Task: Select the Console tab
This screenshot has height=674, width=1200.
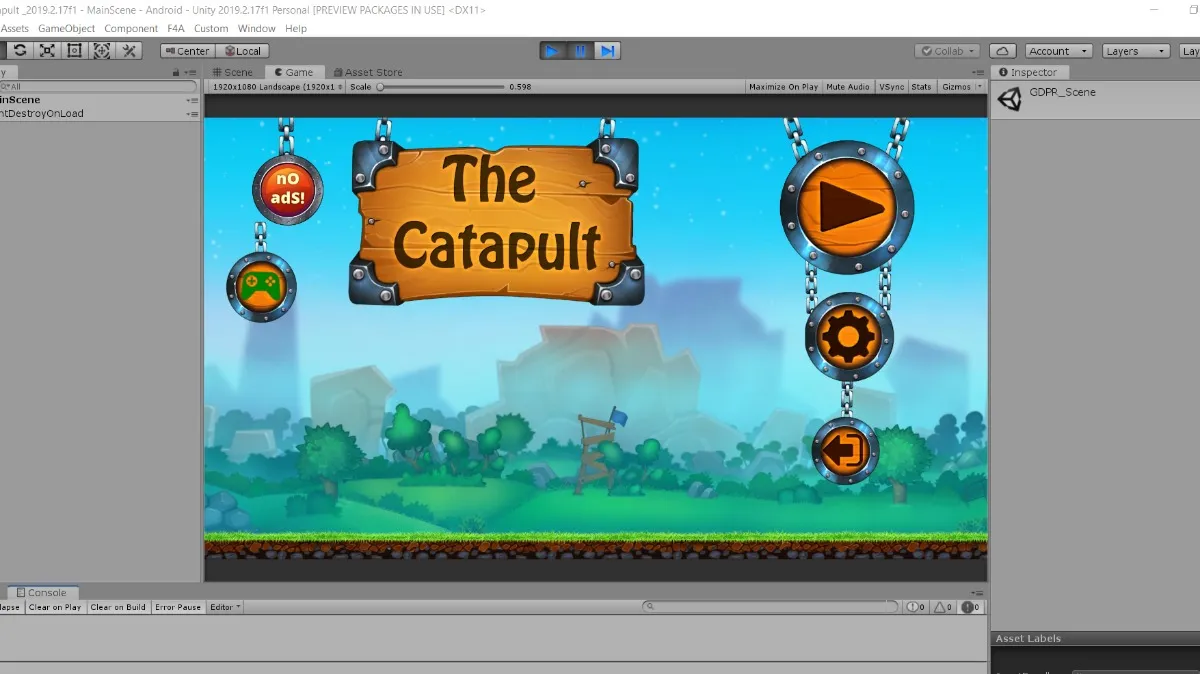Action: tap(42, 593)
